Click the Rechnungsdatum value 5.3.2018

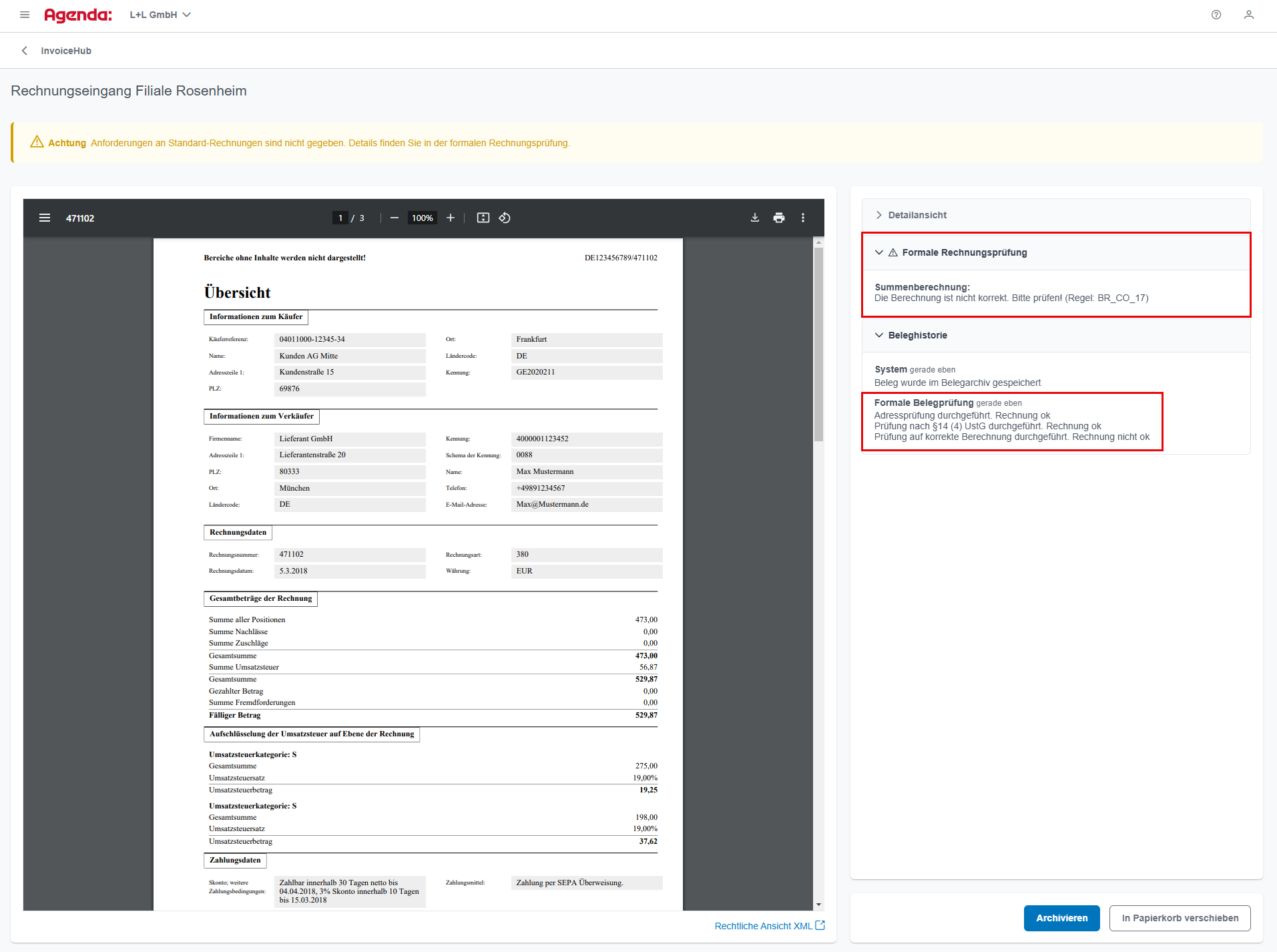click(x=350, y=571)
